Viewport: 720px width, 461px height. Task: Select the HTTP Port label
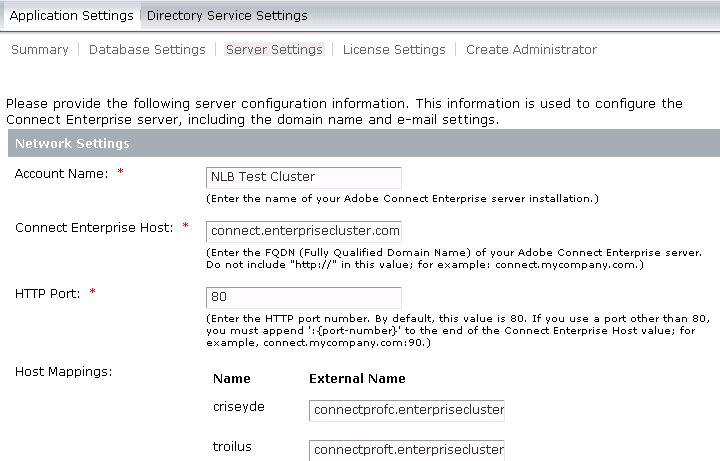coord(48,294)
